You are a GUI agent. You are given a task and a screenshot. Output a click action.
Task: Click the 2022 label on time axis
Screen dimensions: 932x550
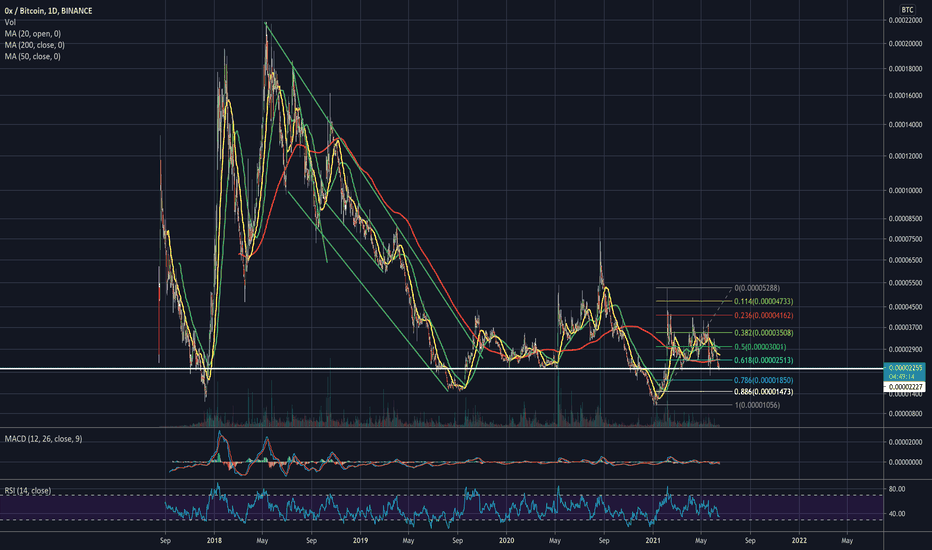pos(799,541)
